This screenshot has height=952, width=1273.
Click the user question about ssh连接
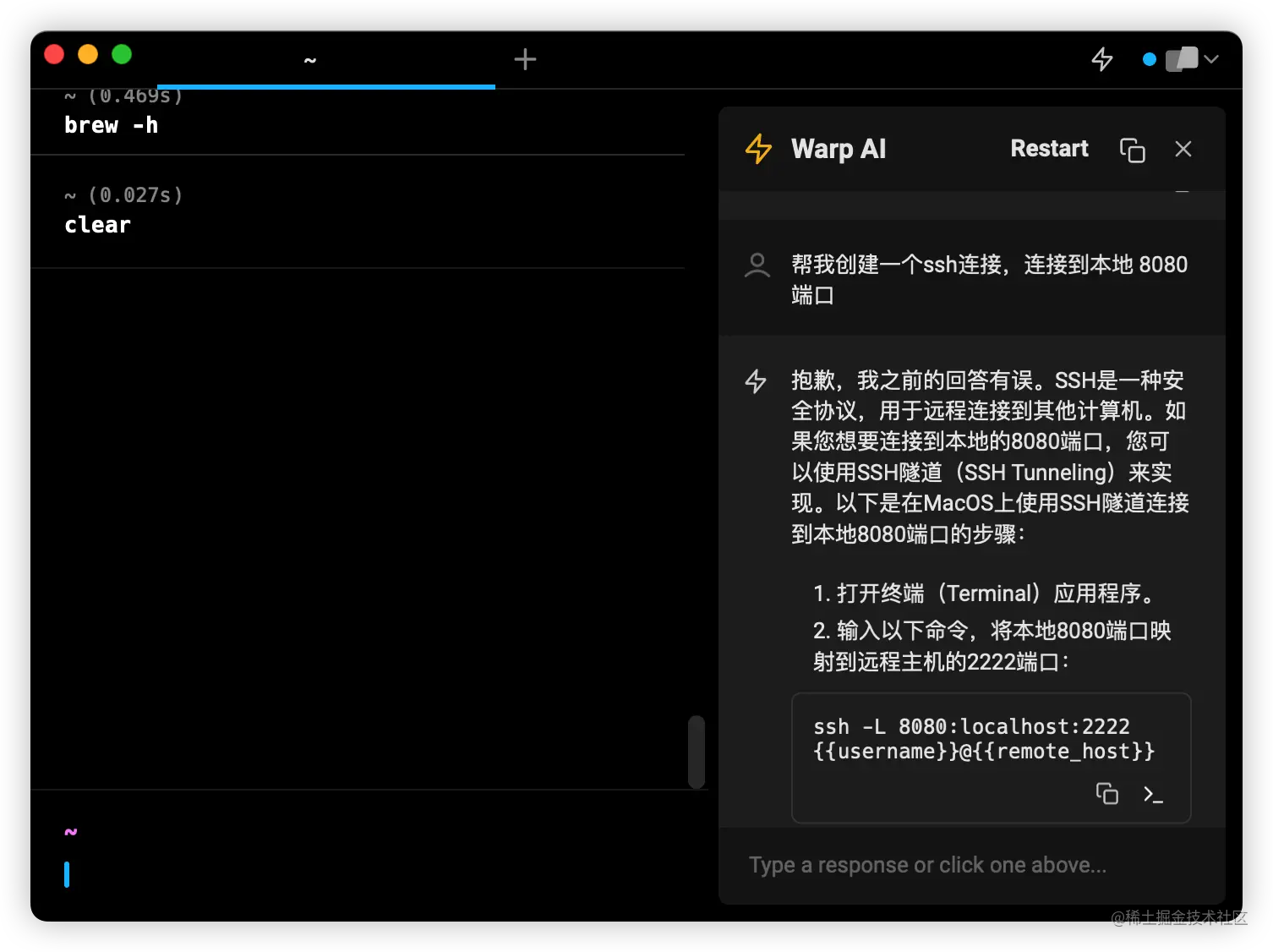click(x=989, y=280)
